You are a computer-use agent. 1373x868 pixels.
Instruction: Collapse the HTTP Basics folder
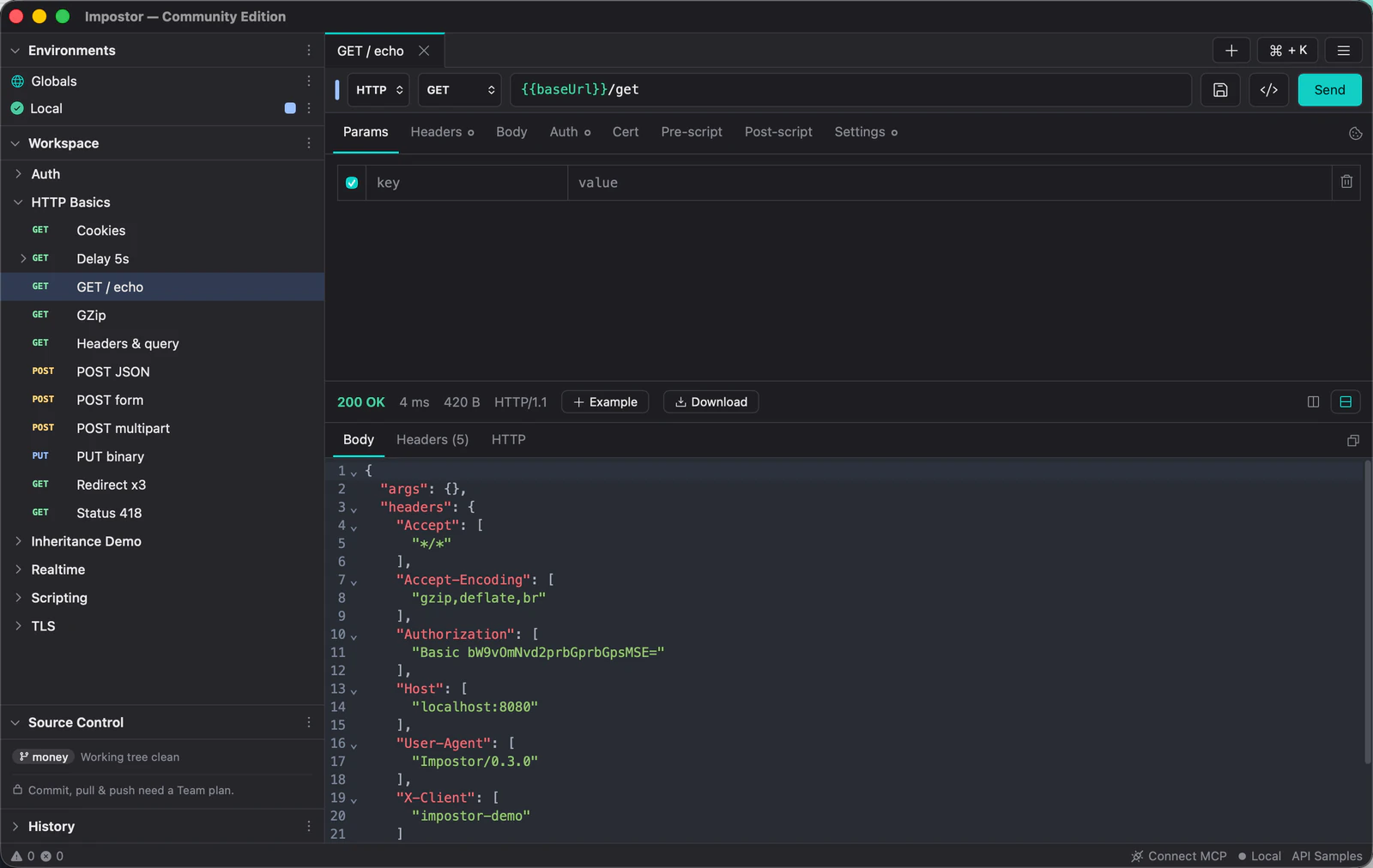pyautogui.click(x=18, y=202)
